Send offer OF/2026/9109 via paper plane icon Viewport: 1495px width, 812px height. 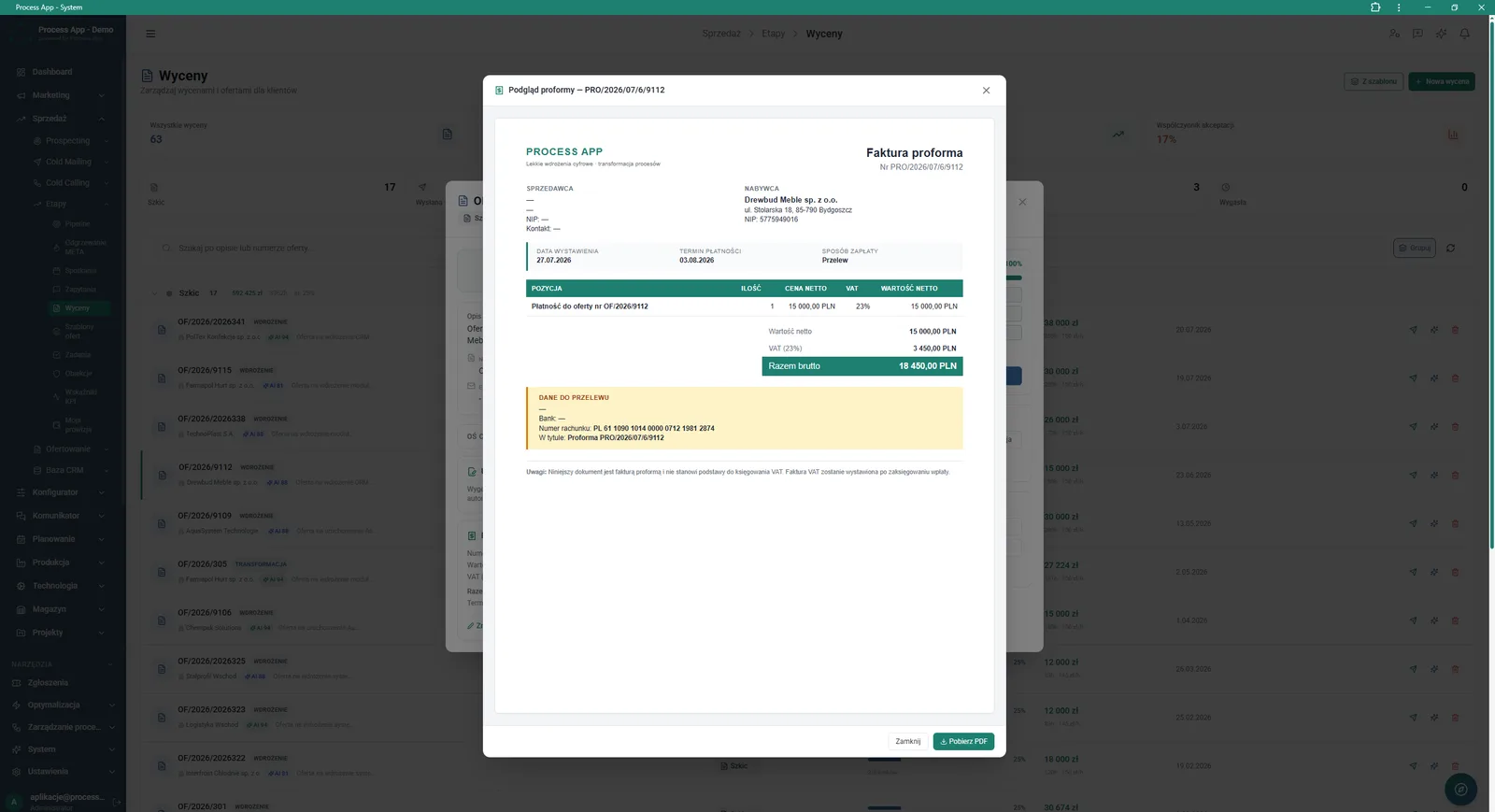click(1413, 523)
